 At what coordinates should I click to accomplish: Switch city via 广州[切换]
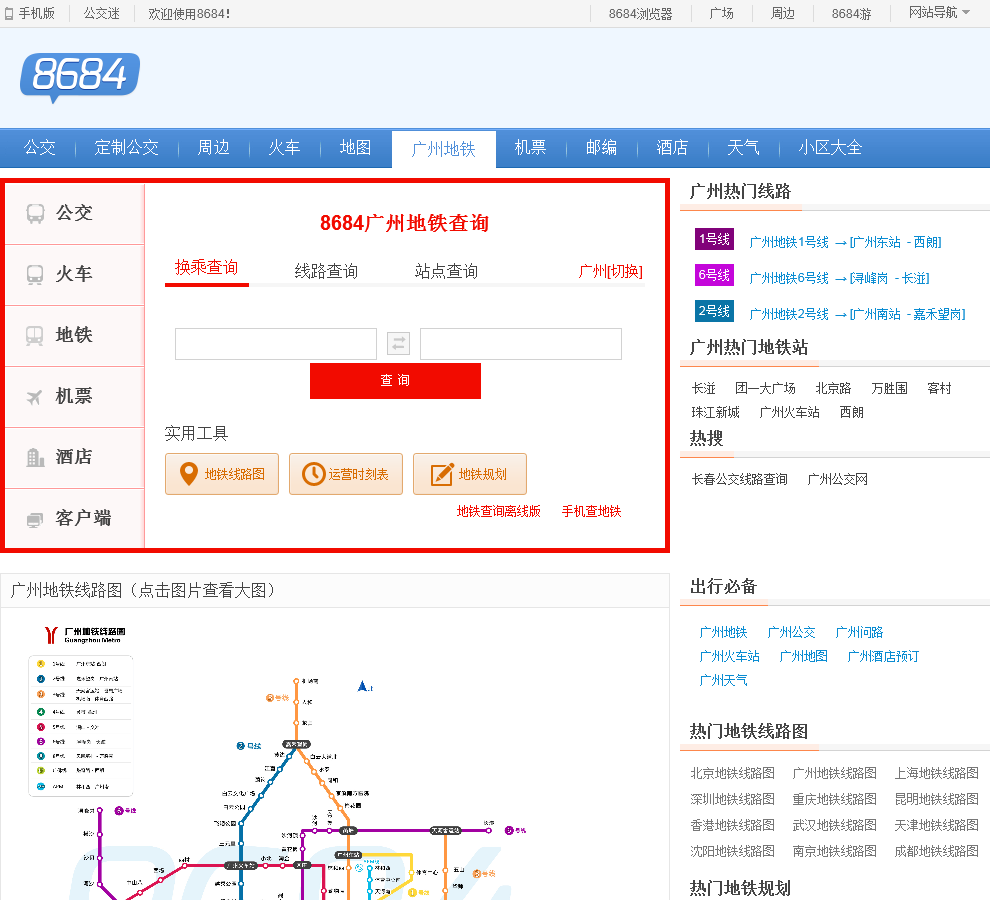611,272
